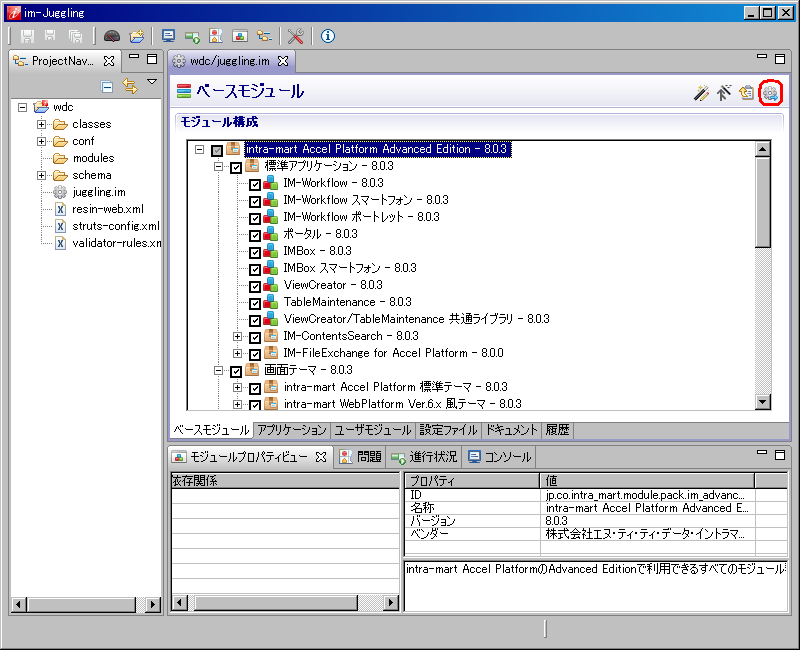Click the link with editor arrows icon
Viewport: 800px width, 650px height.
[130, 86]
